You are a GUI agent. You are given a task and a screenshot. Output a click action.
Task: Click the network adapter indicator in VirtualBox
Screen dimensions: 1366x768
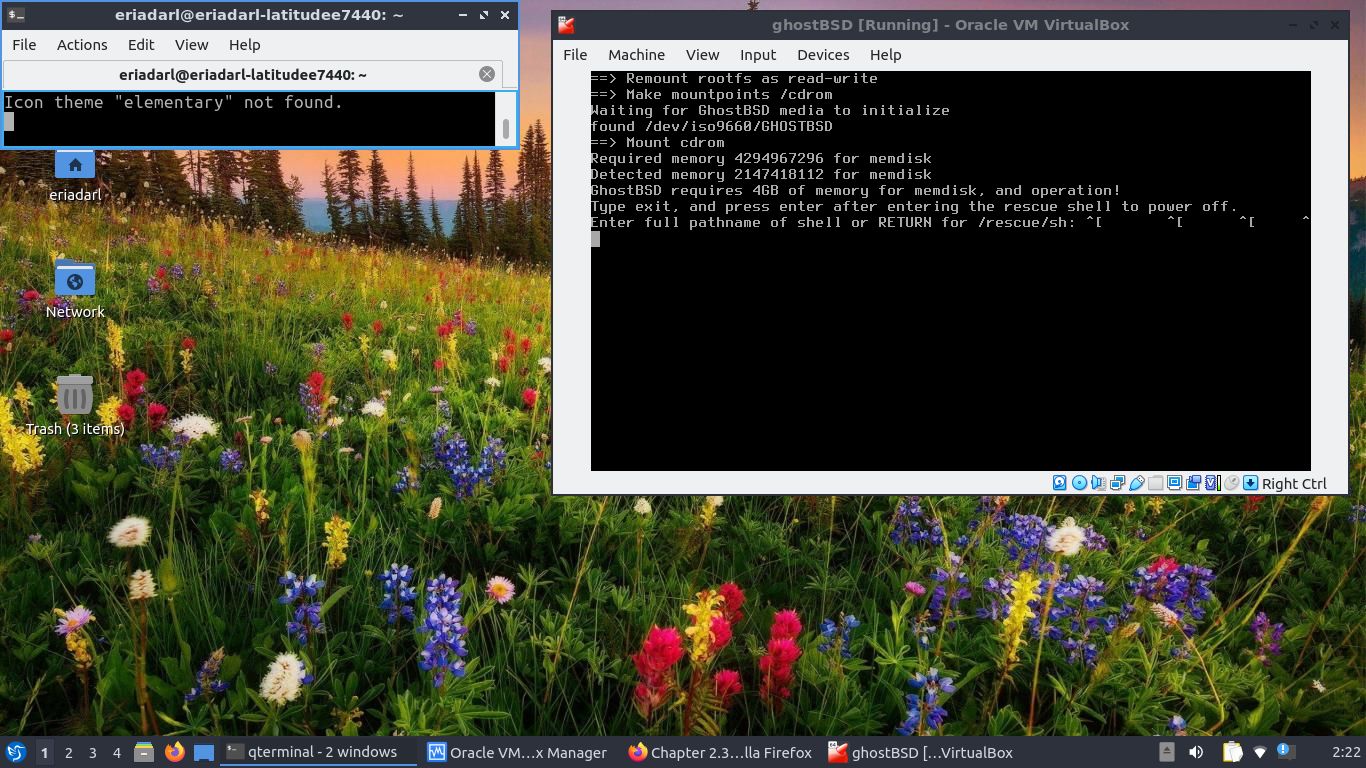(1117, 483)
